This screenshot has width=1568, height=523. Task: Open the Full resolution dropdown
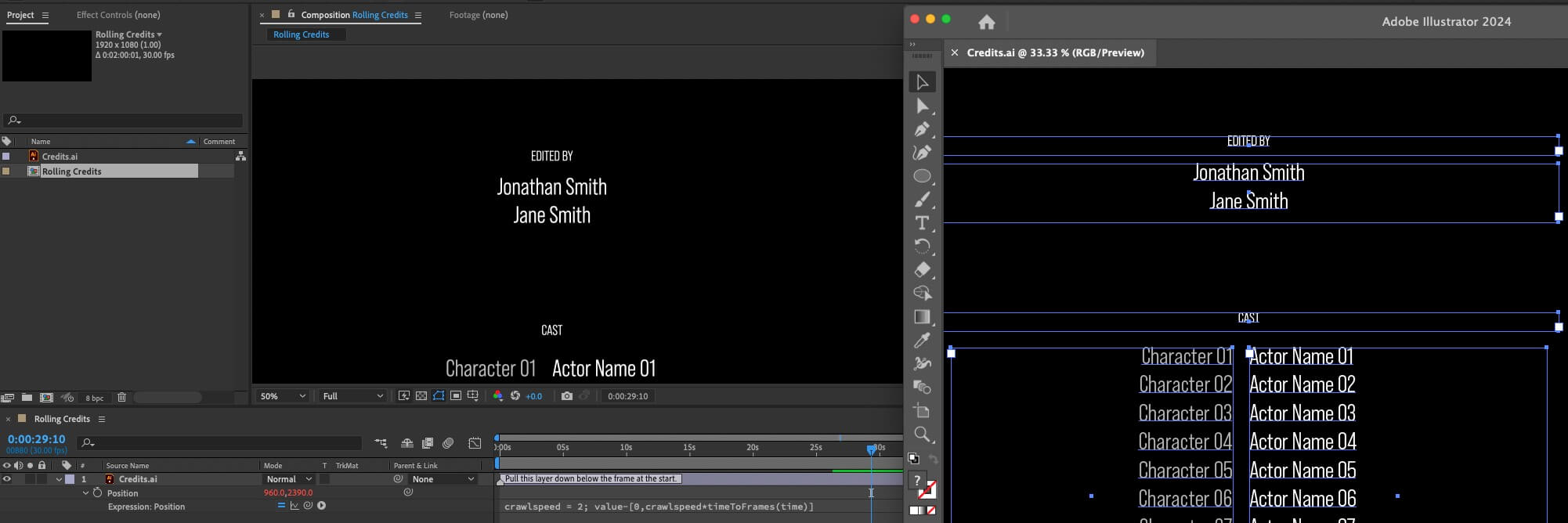point(352,396)
